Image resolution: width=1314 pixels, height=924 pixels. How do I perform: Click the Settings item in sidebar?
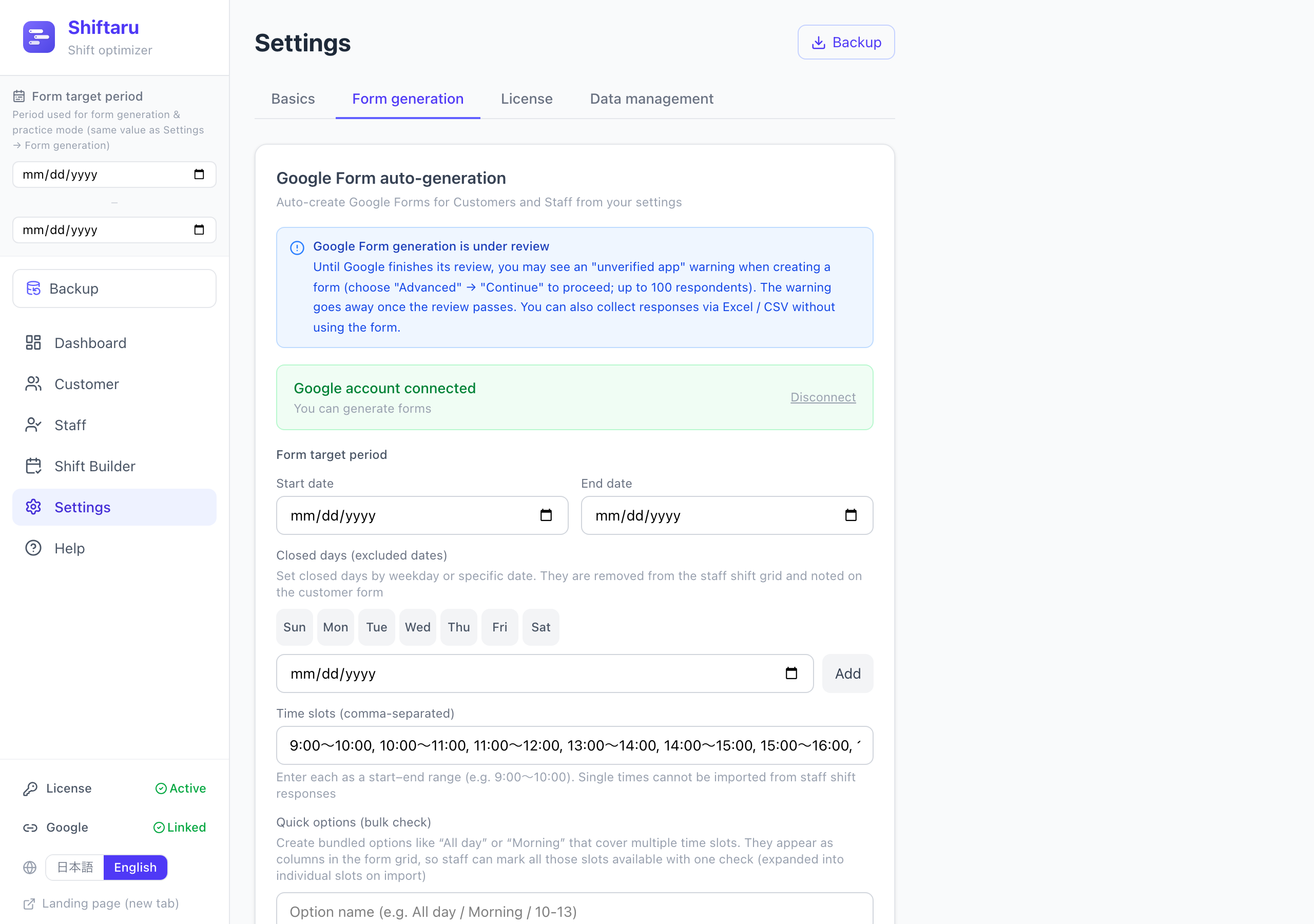pos(114,507)
